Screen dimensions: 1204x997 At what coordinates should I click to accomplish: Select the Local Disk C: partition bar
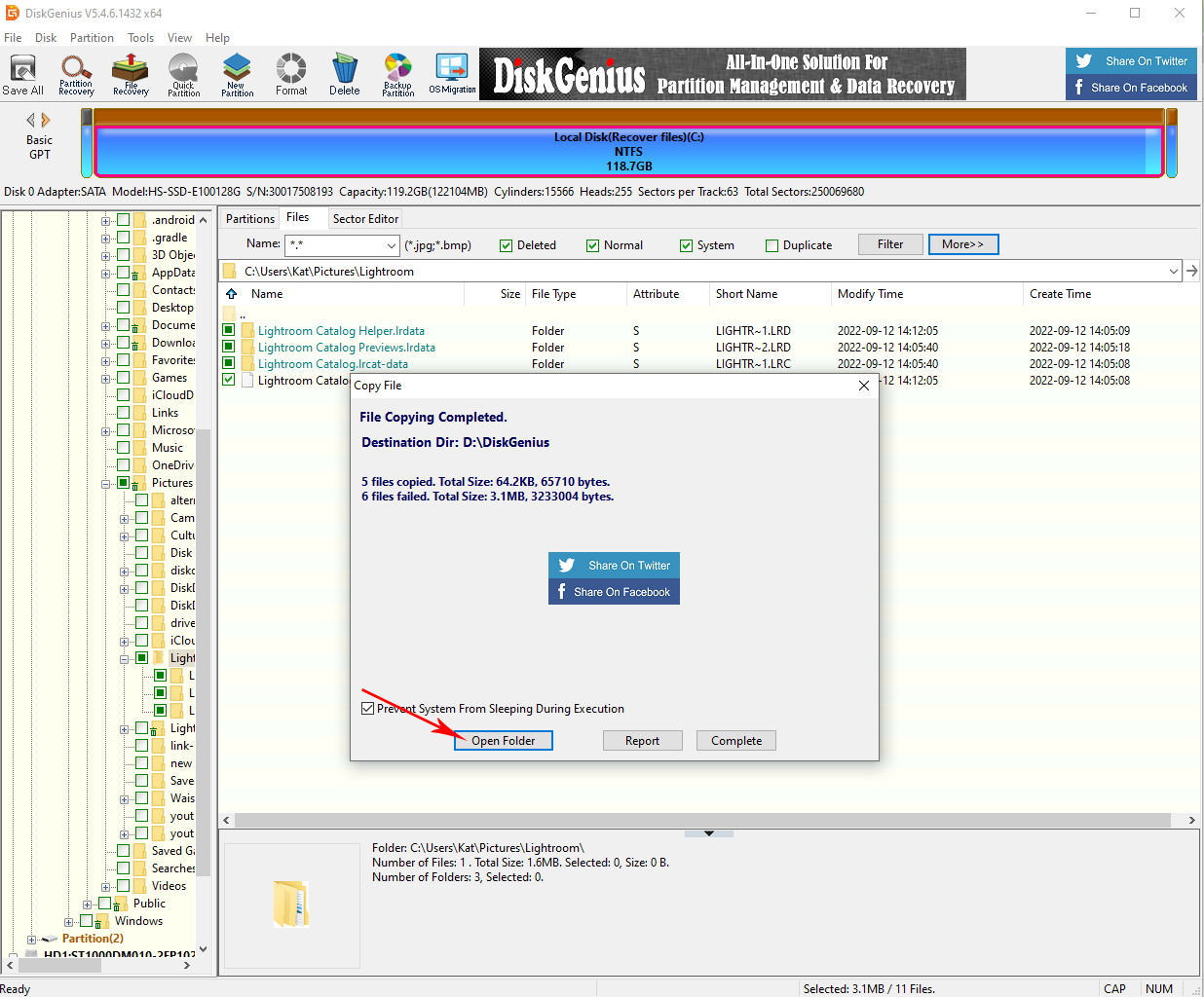pyautogui.click(x=628, y=152)
